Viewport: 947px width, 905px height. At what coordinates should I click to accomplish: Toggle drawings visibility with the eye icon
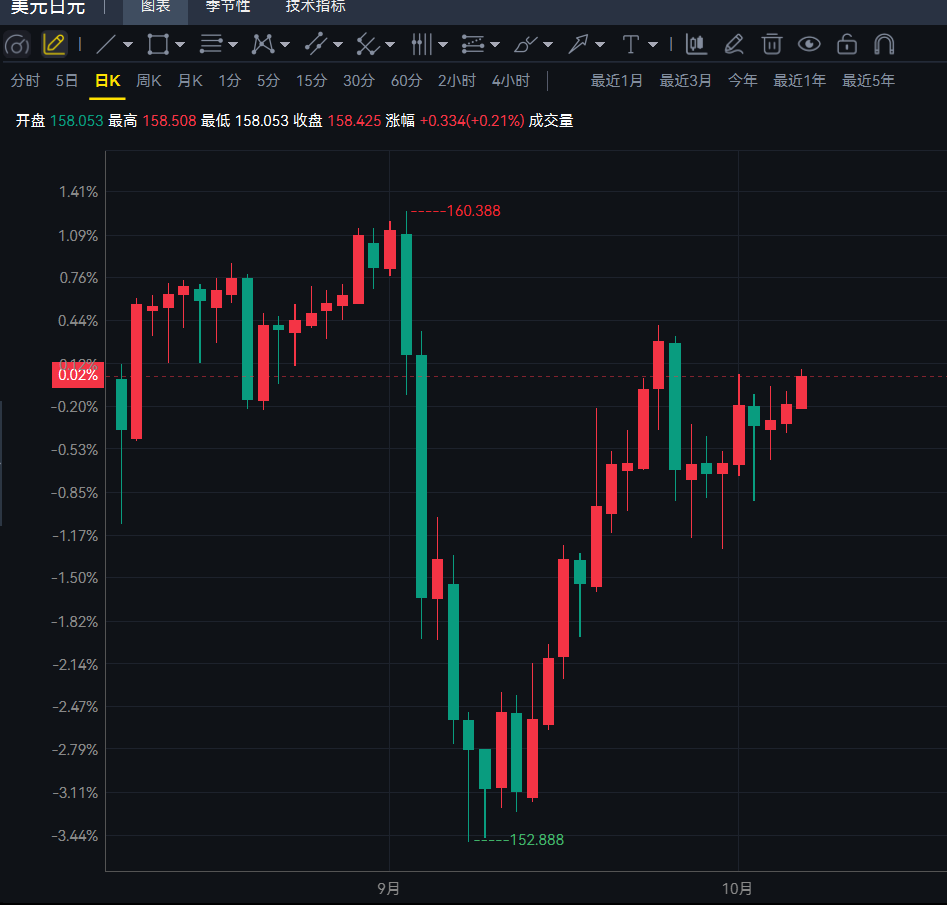pyautogui.click(x=809, y=45)
